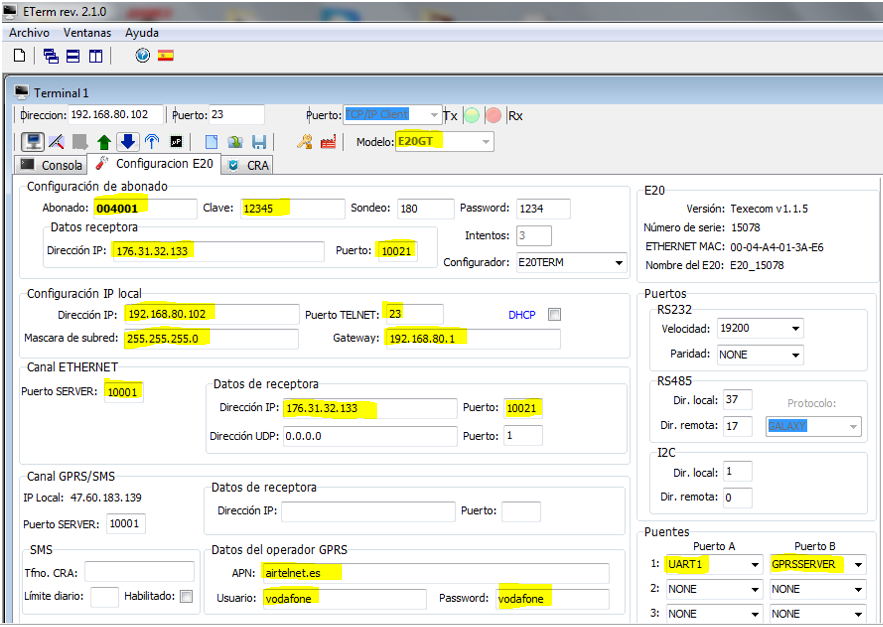Click the Gateway field 192.168.80.1
883x627 pixels.
coord(473,339)
